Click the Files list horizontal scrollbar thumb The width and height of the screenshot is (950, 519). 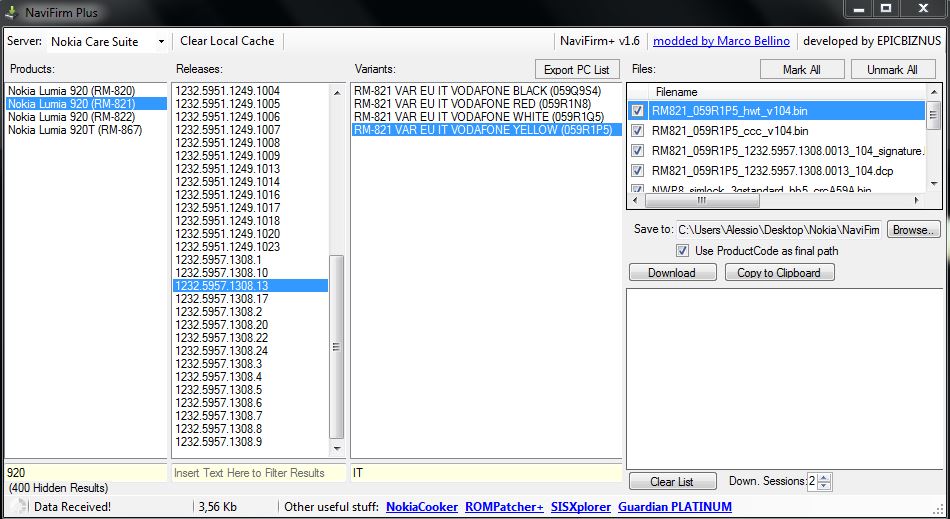(702, 200)
